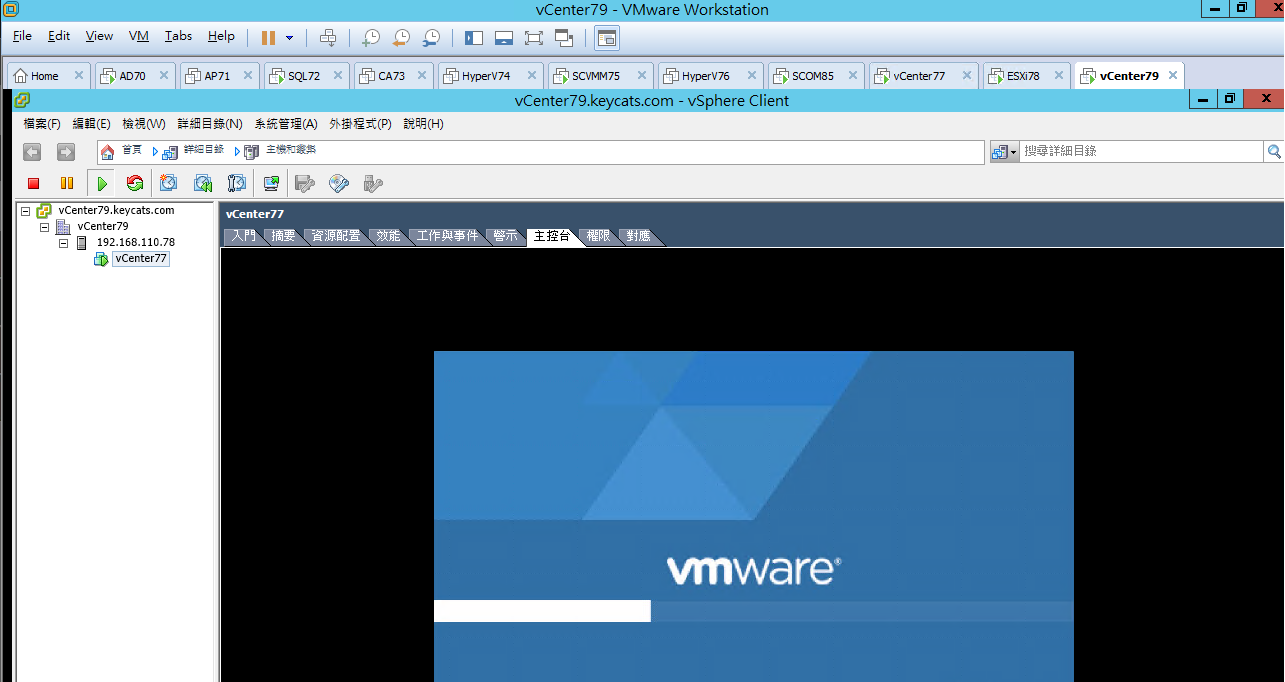Toggle the Workstation library sidebar view
The height and width of the screenshot is (682, 1285).
coord(474,38)
